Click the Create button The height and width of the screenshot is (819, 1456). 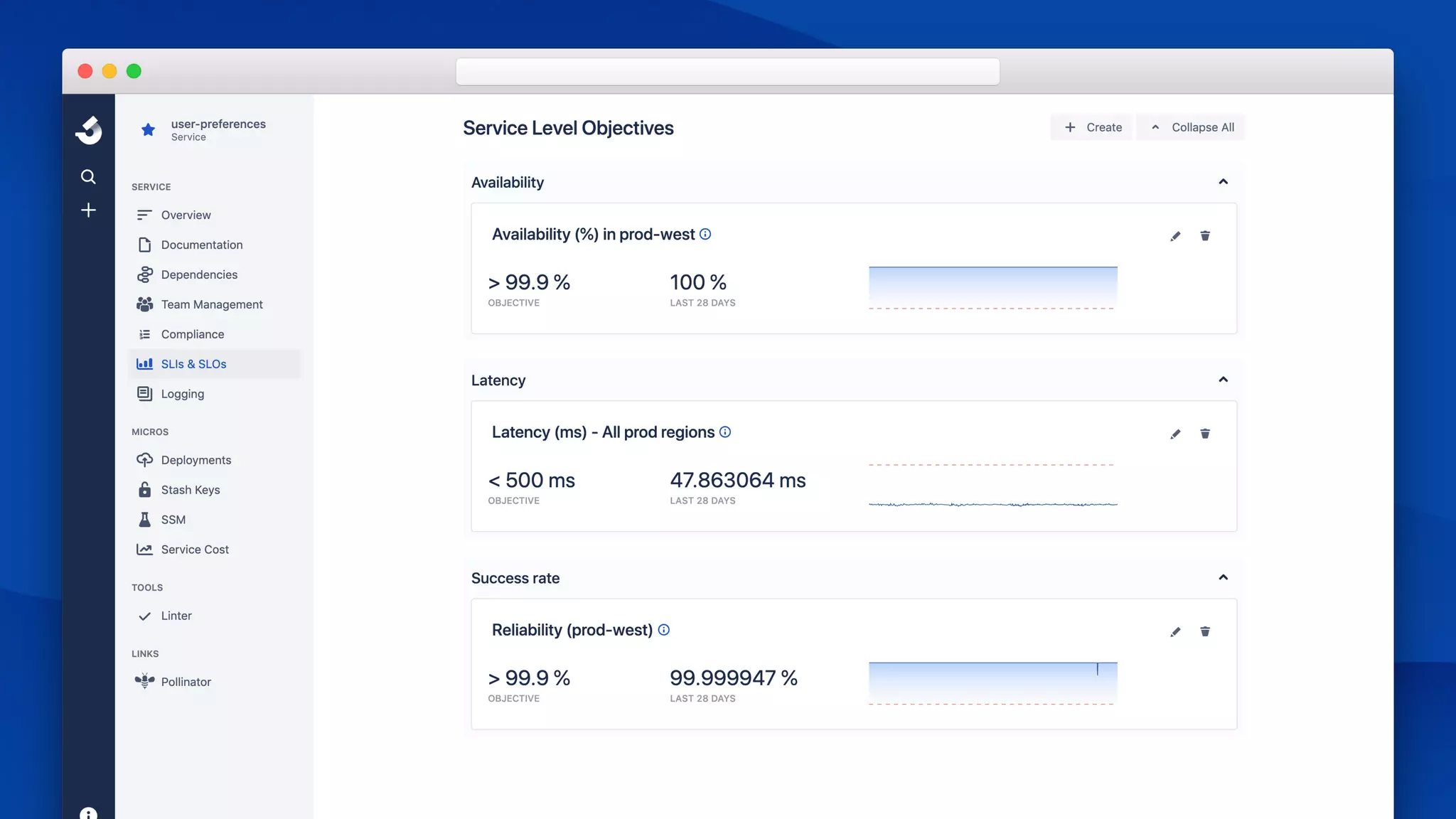point(1093,127)
